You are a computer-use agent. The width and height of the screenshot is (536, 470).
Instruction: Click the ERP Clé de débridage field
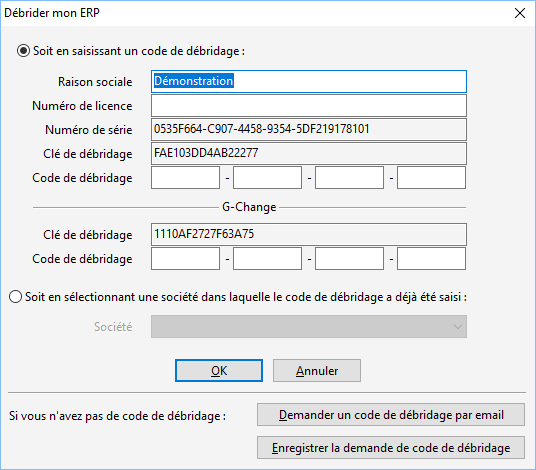(309, 153)
